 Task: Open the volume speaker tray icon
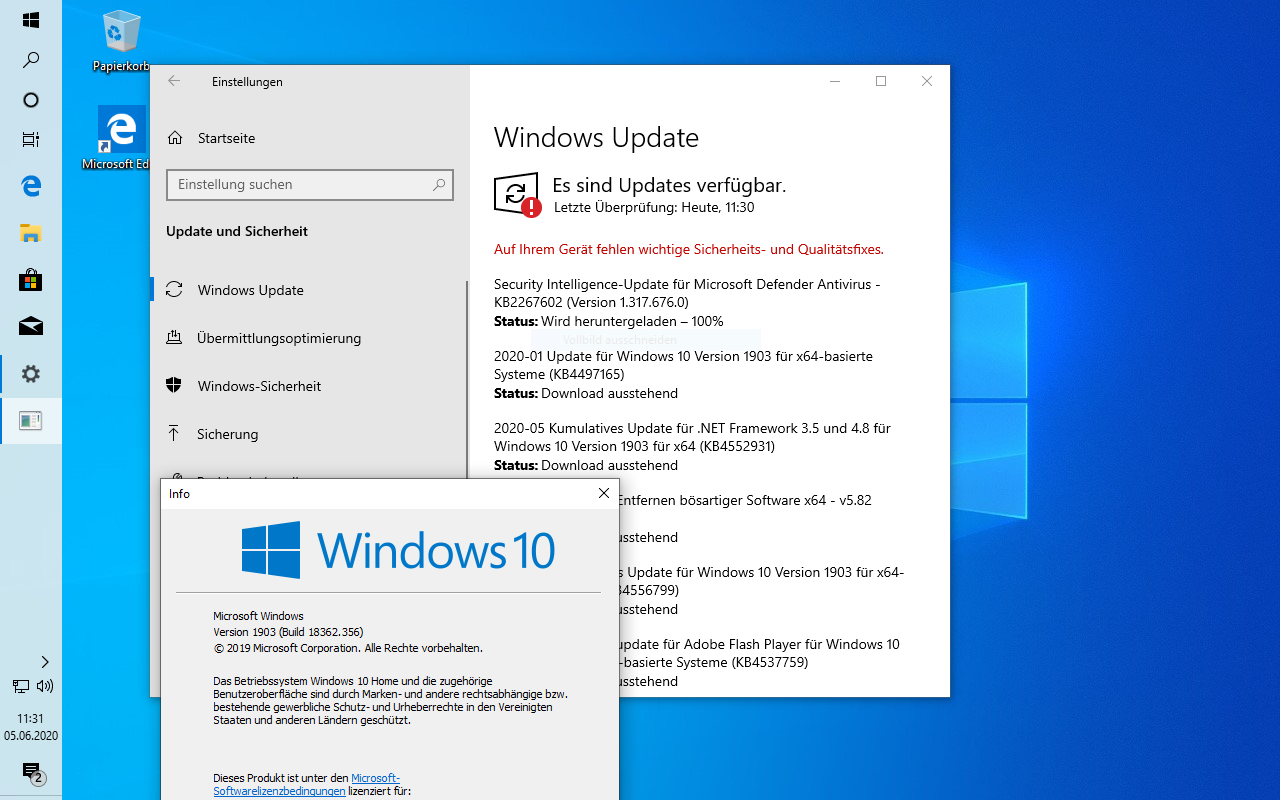tap(45, 686)
